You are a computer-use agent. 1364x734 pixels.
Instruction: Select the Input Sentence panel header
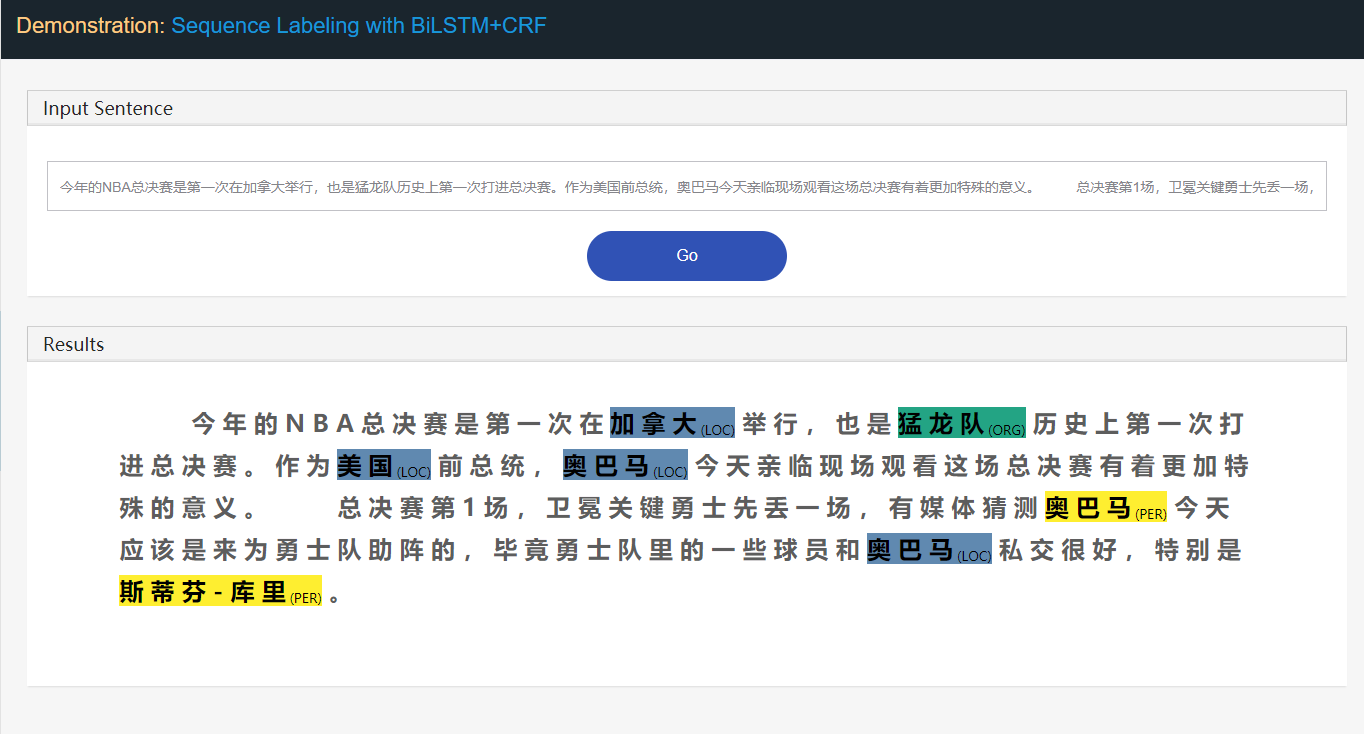pyautogui.click(x=106, y=108)
